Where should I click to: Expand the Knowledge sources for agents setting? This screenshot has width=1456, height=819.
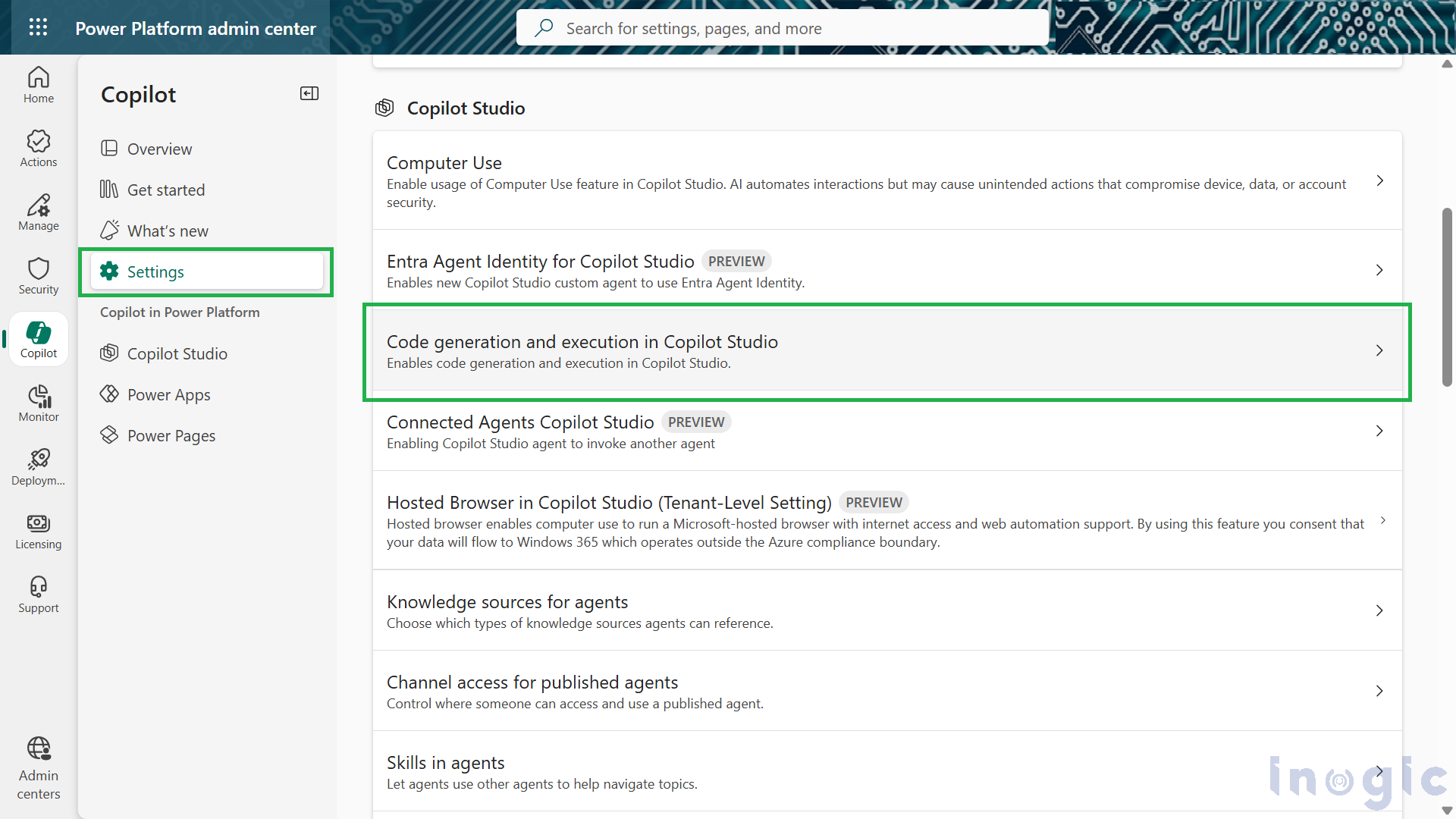(x=1379, y=610)
